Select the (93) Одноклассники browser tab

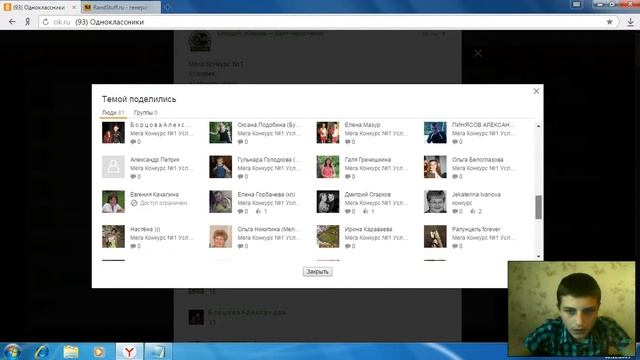[40, 7]
